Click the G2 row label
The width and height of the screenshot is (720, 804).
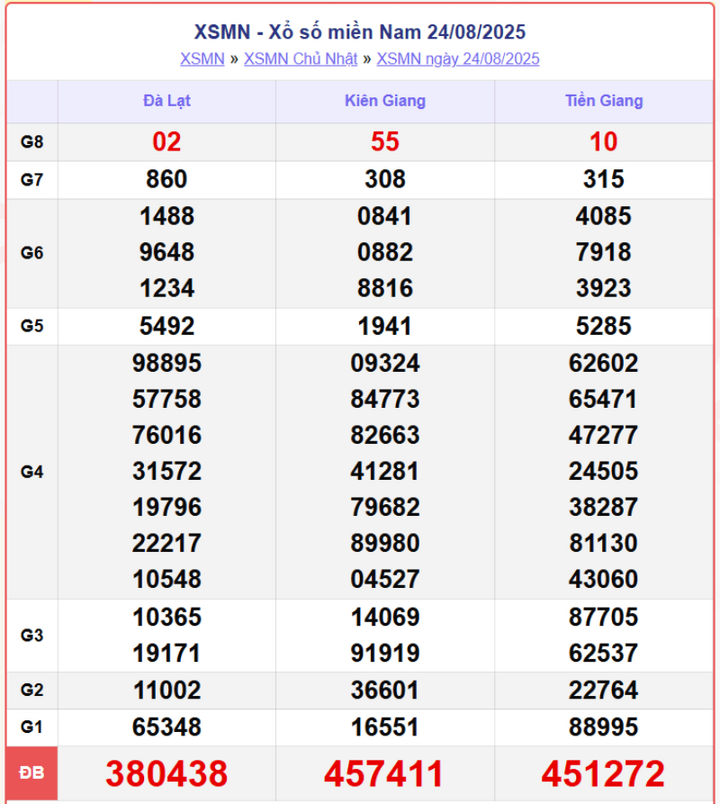(32, 690)
